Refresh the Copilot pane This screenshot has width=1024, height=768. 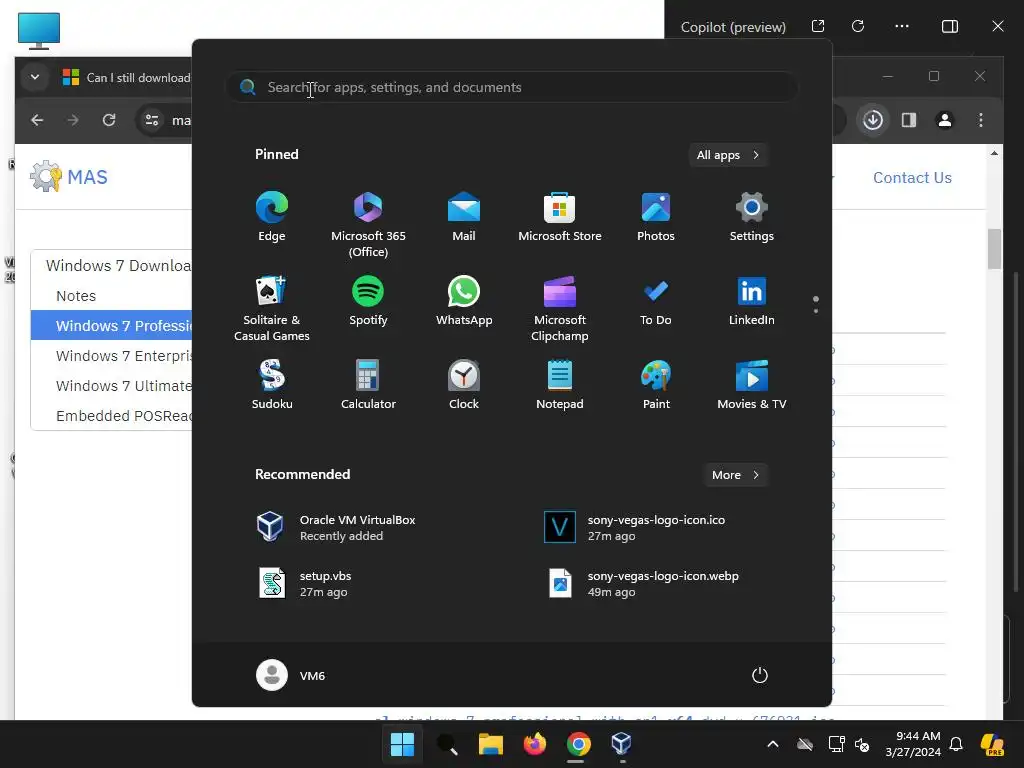[858, 26]
